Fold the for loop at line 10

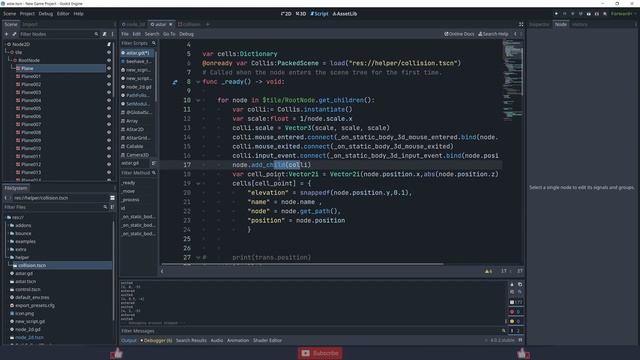pyautogui.click(x=198, y=100)
